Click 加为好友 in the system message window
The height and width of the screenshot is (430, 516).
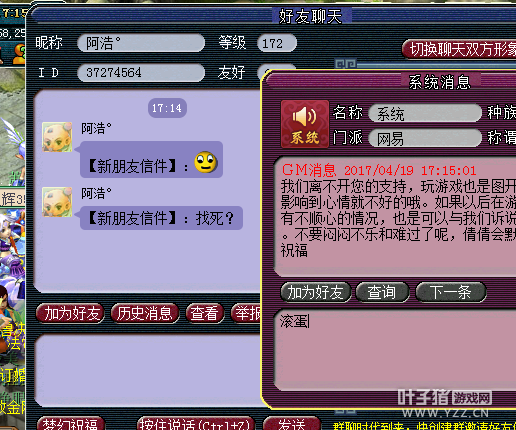pos(315,292)
